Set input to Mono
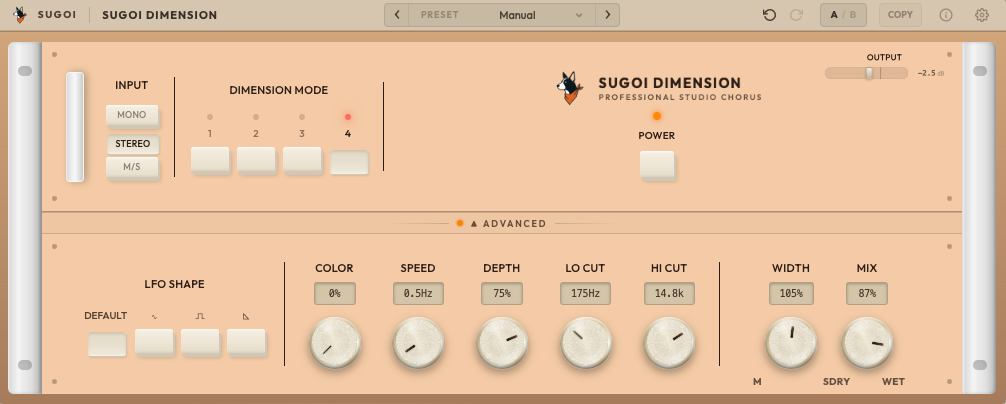This screenshot has width=1006, height=404. (x=132, y=116)
